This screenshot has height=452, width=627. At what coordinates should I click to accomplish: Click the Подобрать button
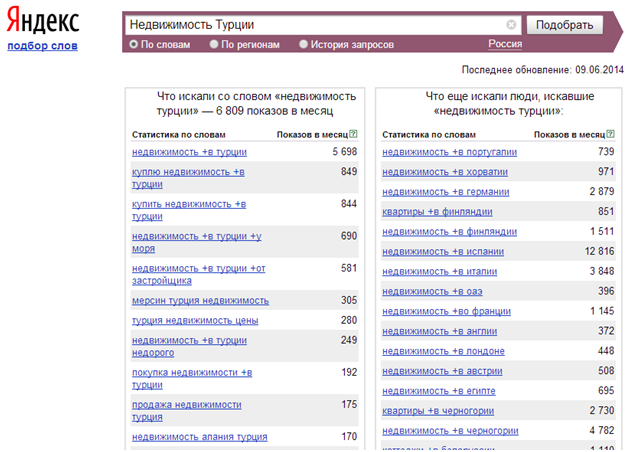tap(564, 25)
